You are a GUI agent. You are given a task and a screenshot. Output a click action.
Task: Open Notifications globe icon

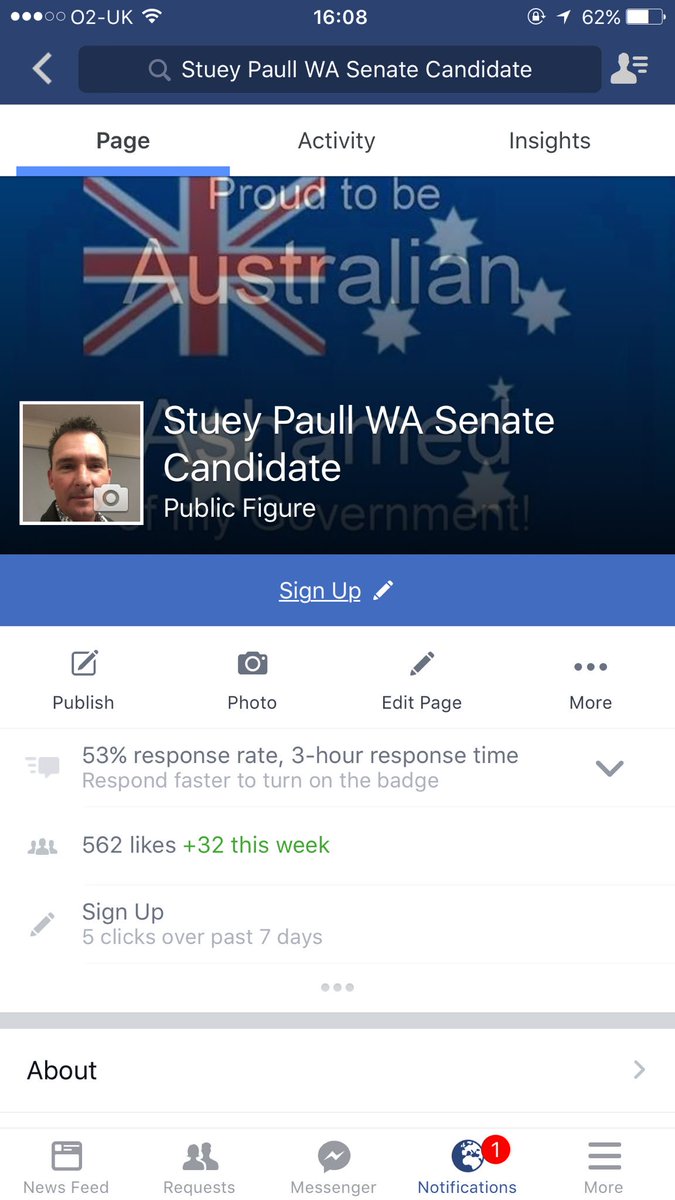467,1157
